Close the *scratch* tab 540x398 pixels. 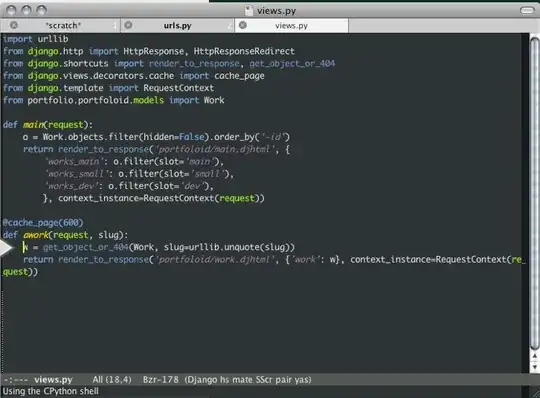click(14, 25)
